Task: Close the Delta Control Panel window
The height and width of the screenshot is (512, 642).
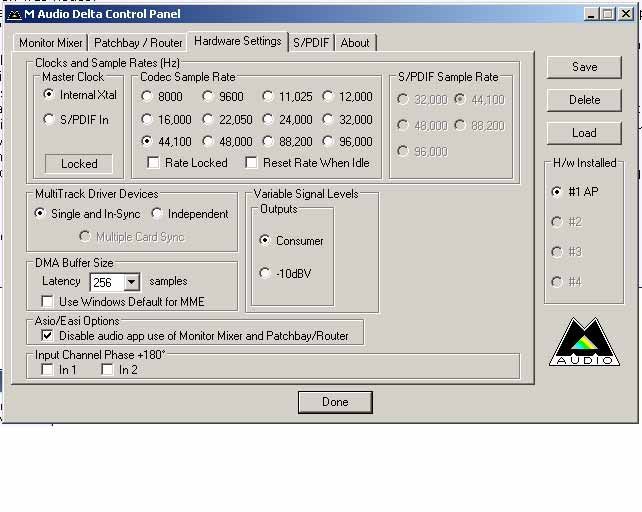Action: [626, 14]
